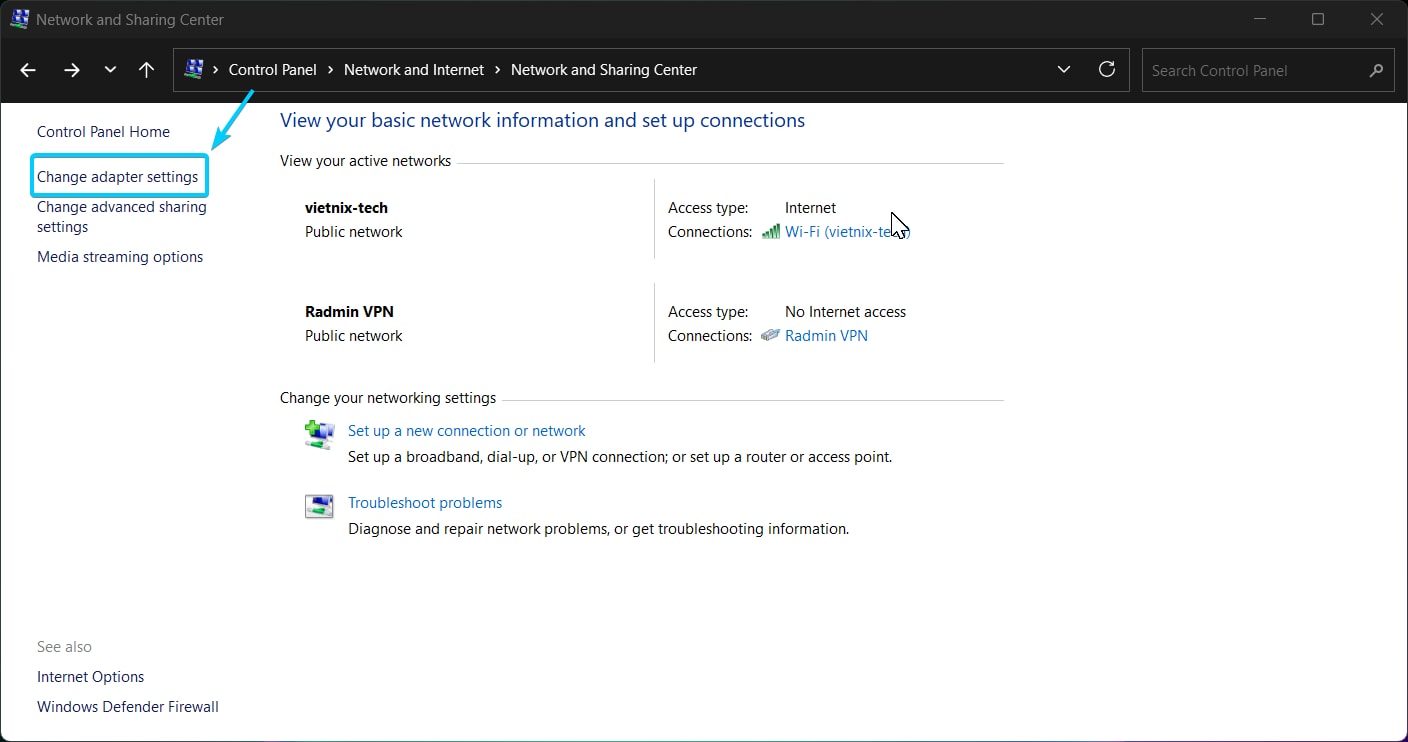1408x742 pixels.
Task: Open Change adapter settings
Action: click(118, 177)
